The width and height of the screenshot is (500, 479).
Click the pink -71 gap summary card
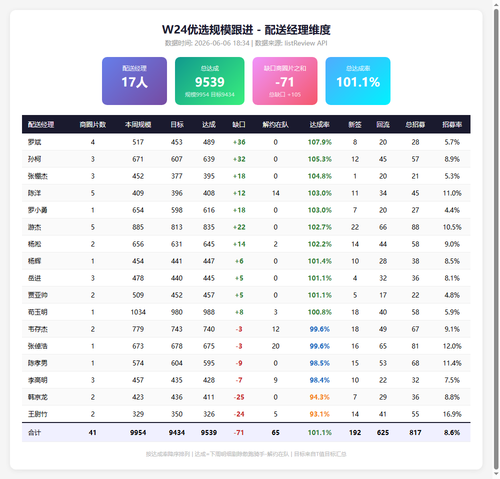(x=285, y=81)
